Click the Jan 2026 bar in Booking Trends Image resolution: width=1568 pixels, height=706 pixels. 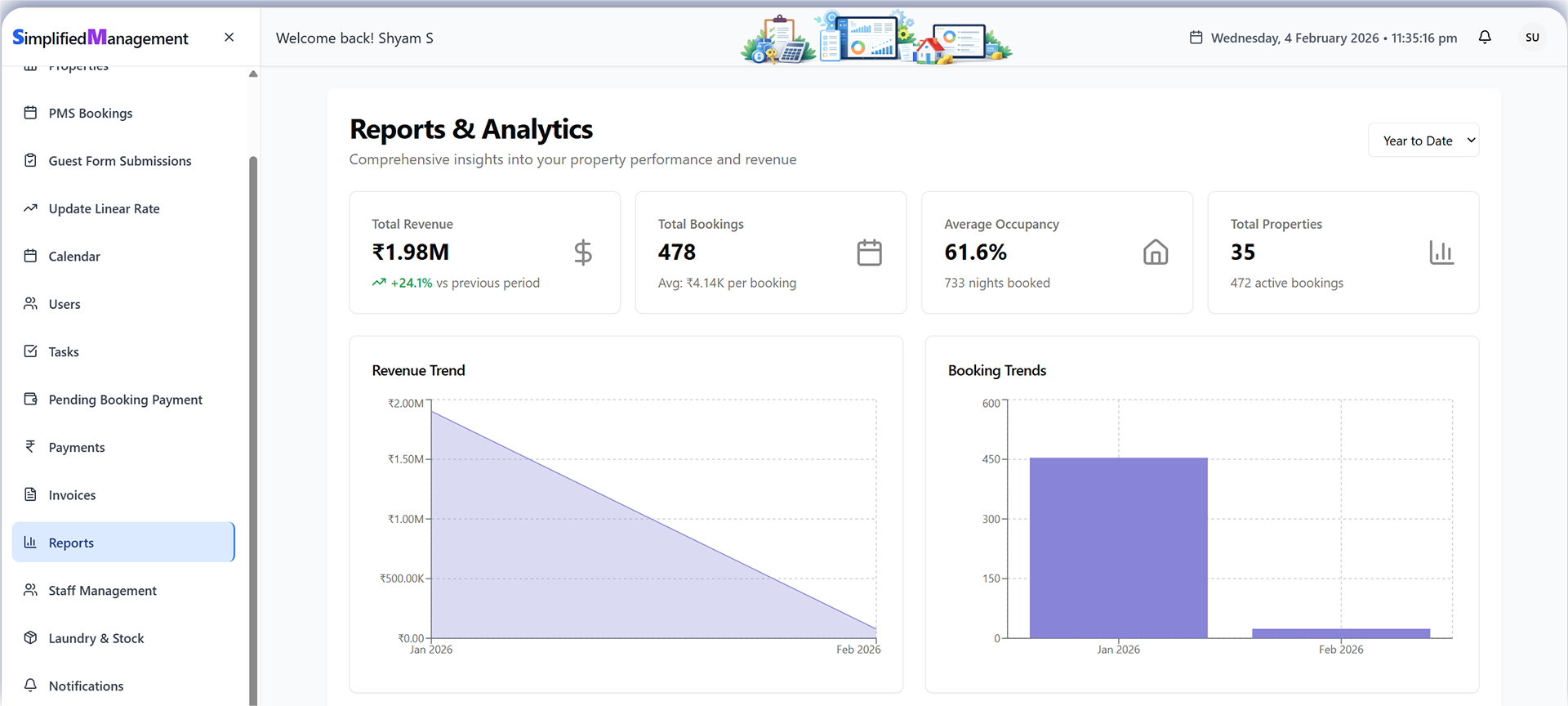pyautogui.click(x=1118, y=547)
